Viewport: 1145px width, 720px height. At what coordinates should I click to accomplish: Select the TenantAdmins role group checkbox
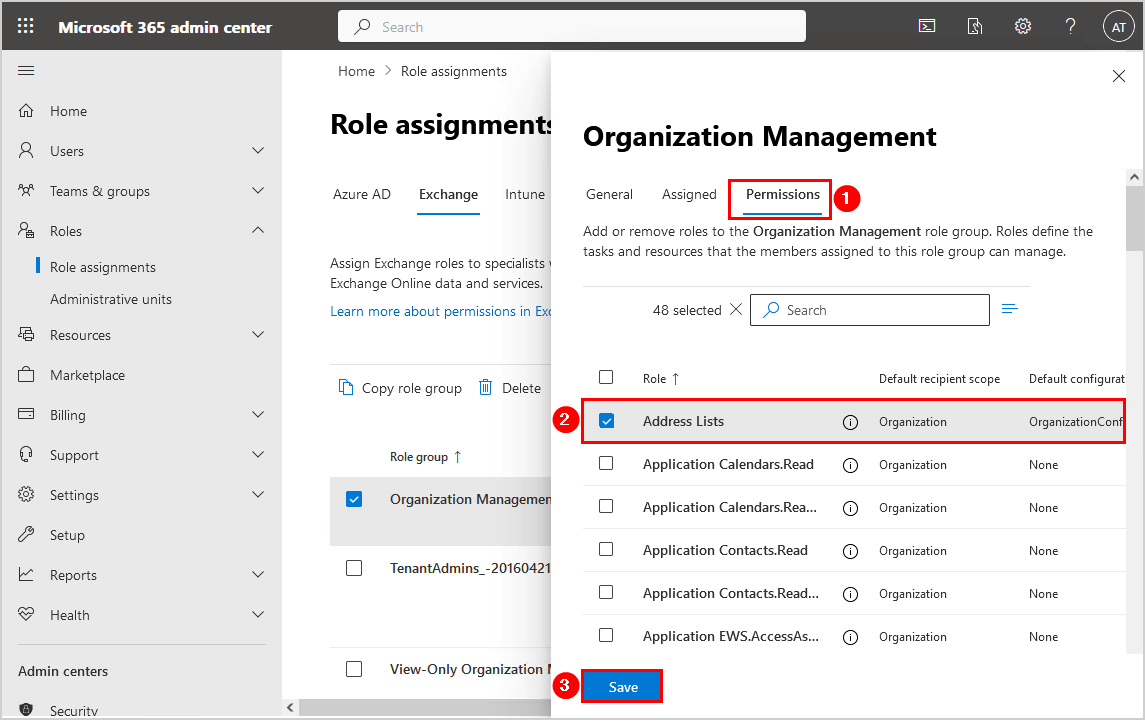[x=354, y=568]
